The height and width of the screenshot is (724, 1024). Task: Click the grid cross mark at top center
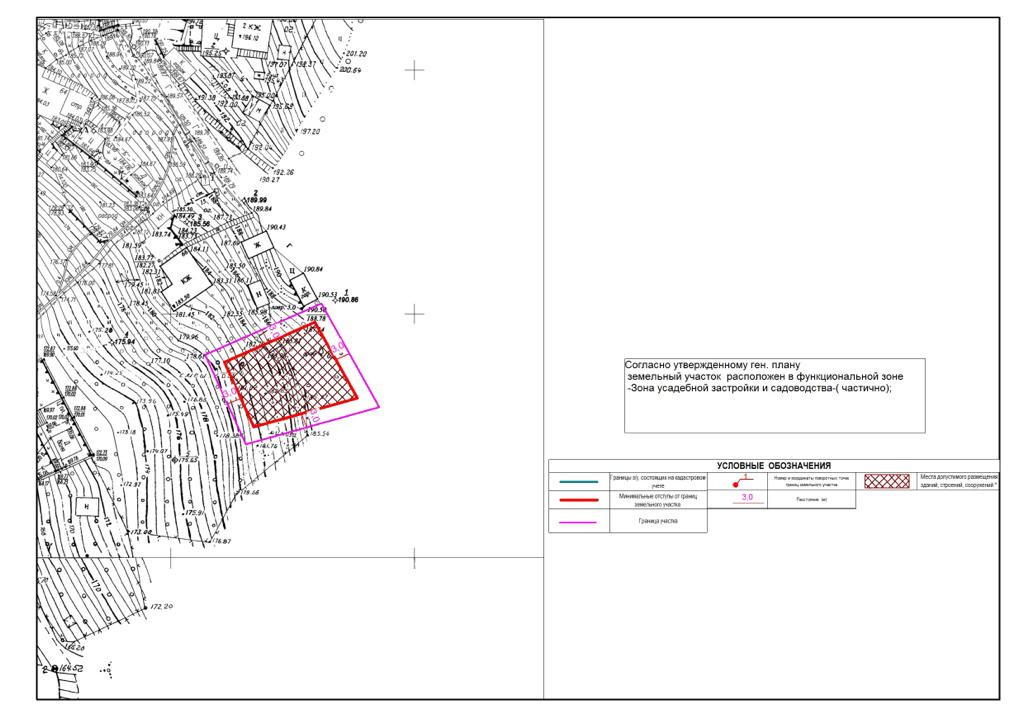tap(414, 69)
